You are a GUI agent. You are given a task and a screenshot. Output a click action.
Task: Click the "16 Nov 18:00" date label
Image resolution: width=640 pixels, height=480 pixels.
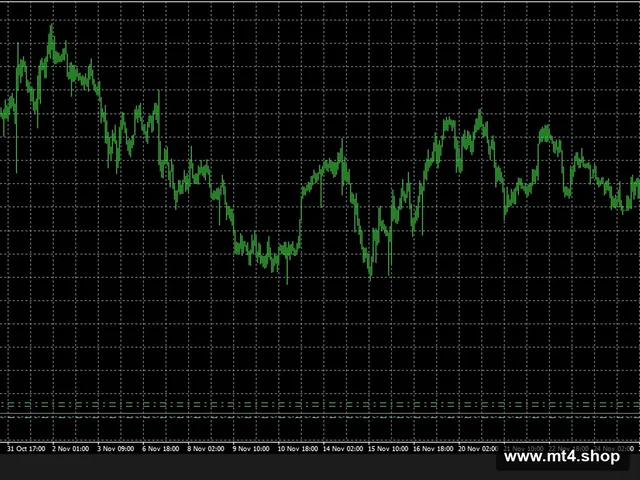pyautogui.click(x=433, y=449)
